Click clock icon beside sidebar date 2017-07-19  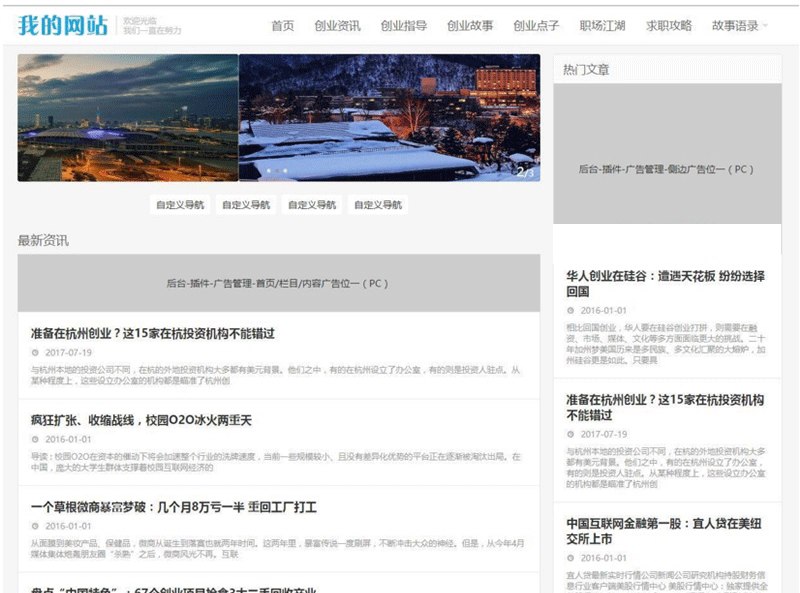point(570,434)
